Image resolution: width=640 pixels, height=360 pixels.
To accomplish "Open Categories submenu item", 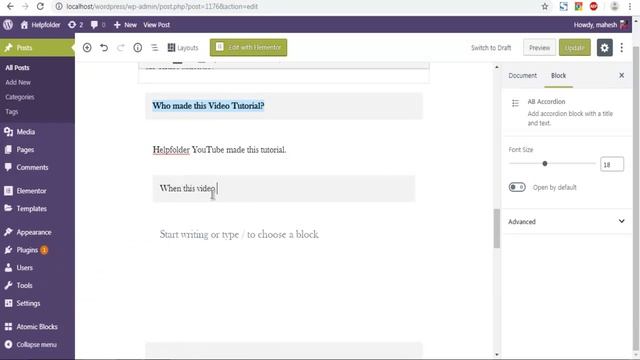I will (20, 97).
